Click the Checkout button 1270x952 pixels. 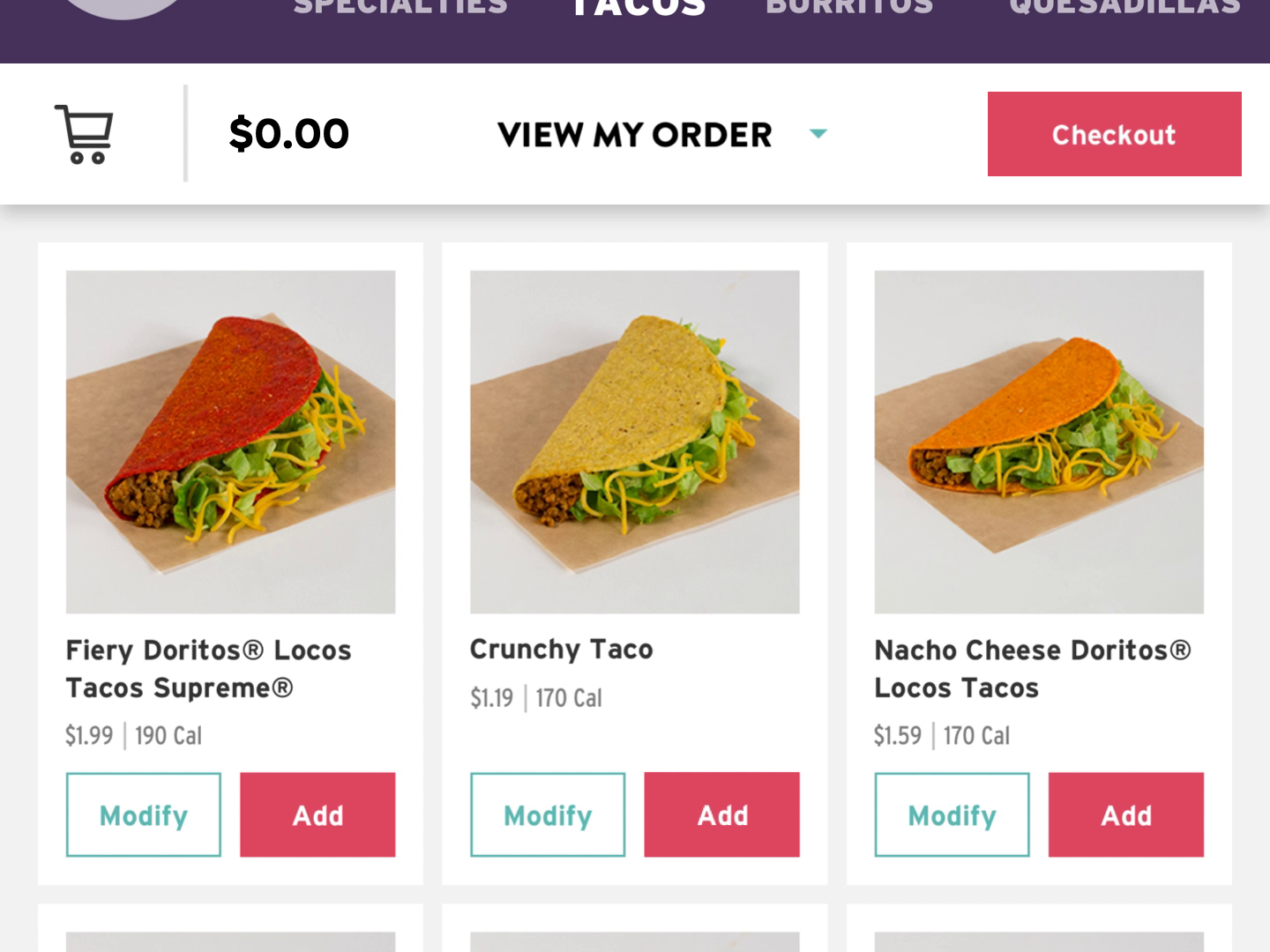coord(1113,134)
